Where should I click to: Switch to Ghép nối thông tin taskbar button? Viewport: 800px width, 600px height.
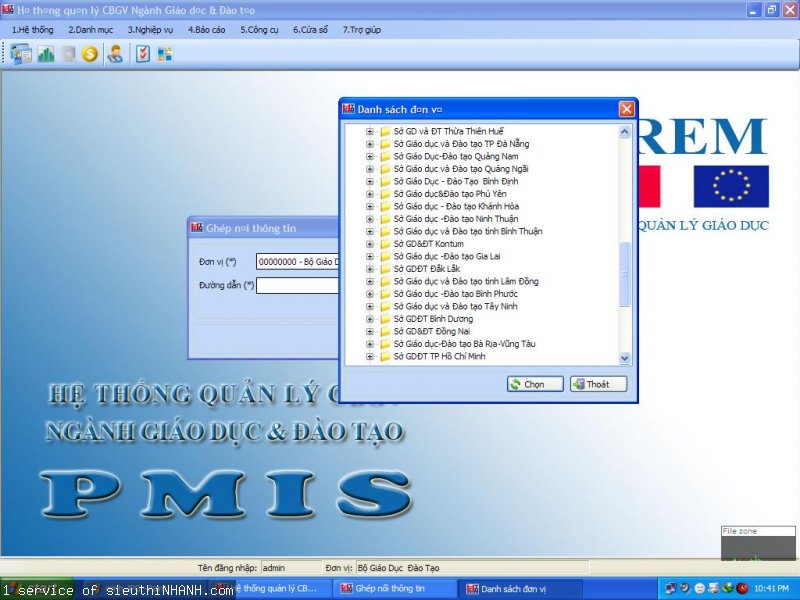tap(395, 588)
